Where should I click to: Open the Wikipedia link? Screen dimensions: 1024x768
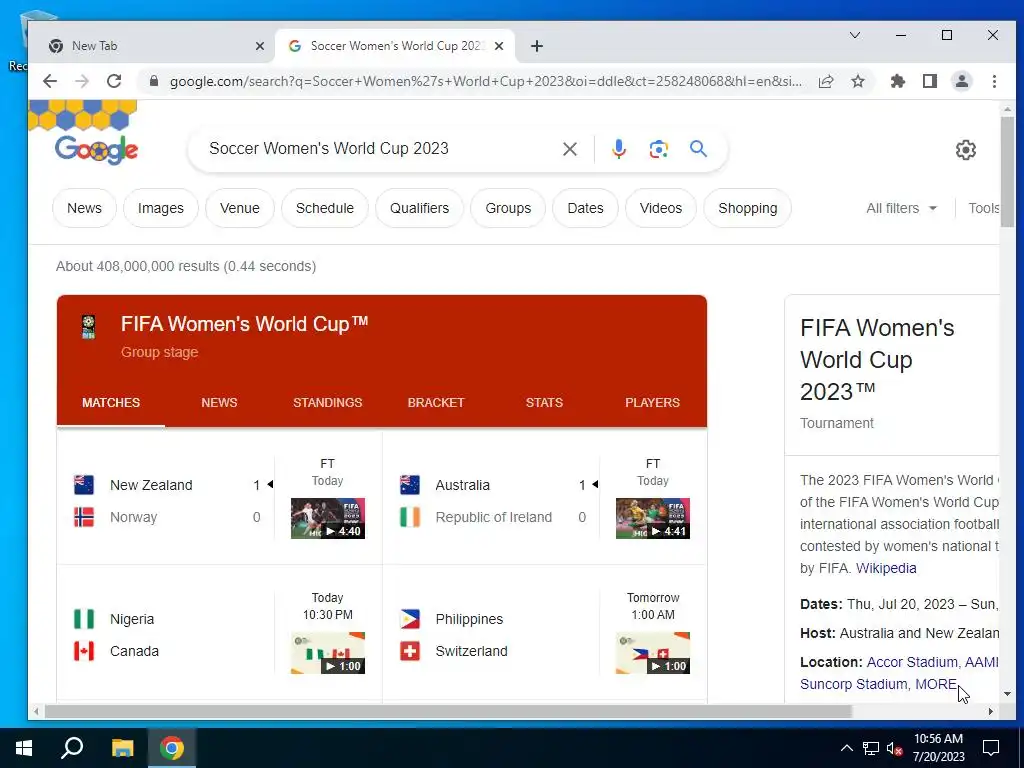[x=886, y=568]
